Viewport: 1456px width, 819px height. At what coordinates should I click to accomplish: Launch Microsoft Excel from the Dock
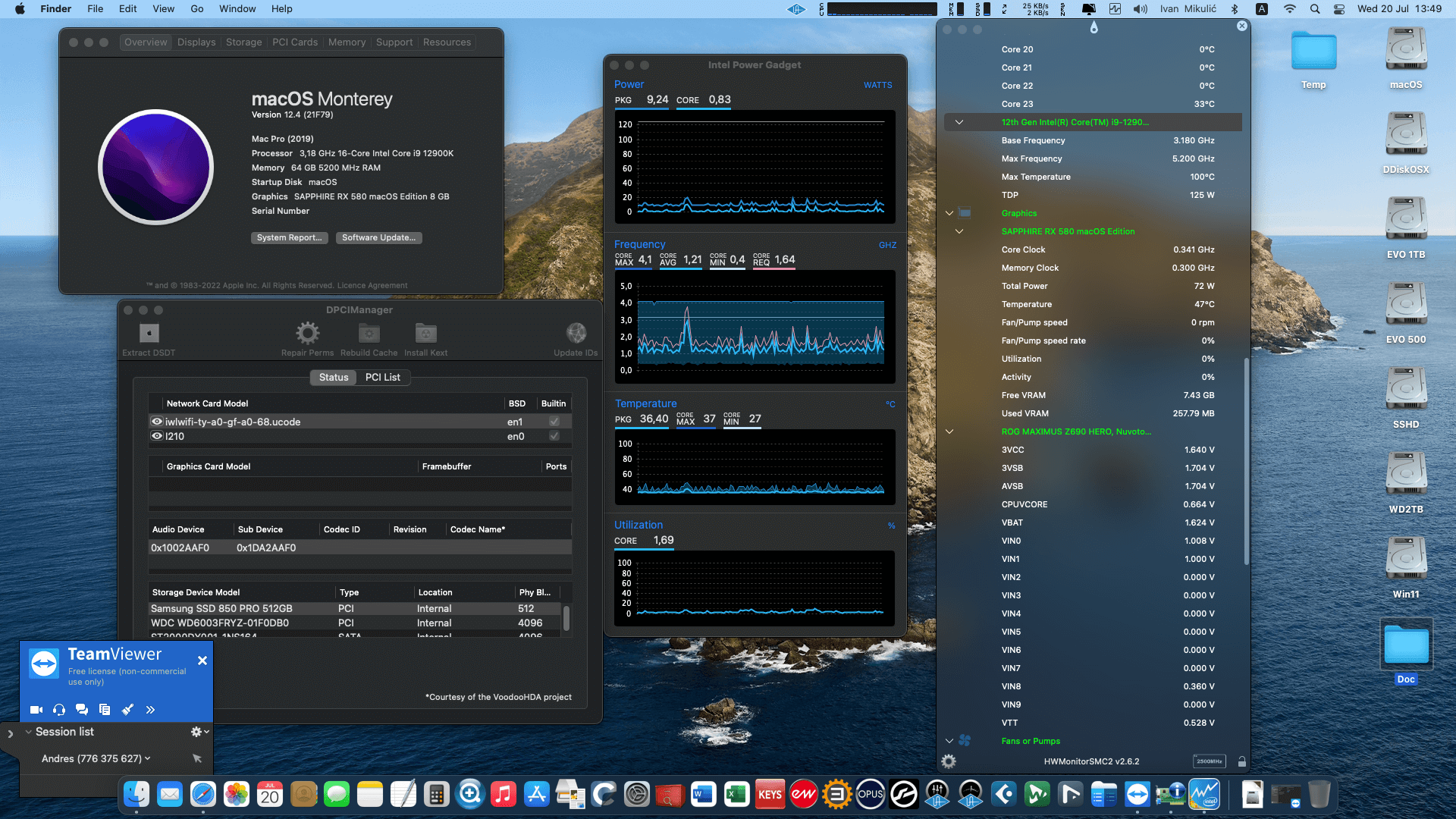pyautogui.click(x=736, y=794)
